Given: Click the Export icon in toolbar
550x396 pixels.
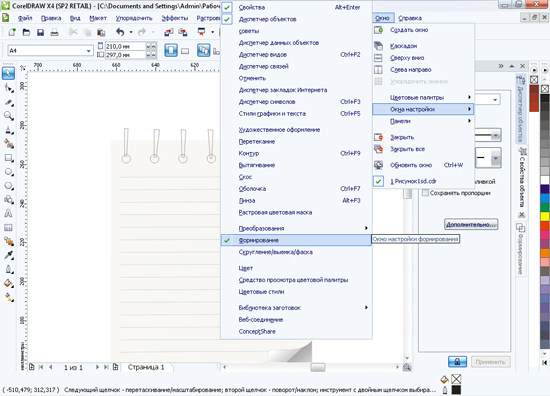Looking at the screenshot, I should coord(183,32).
